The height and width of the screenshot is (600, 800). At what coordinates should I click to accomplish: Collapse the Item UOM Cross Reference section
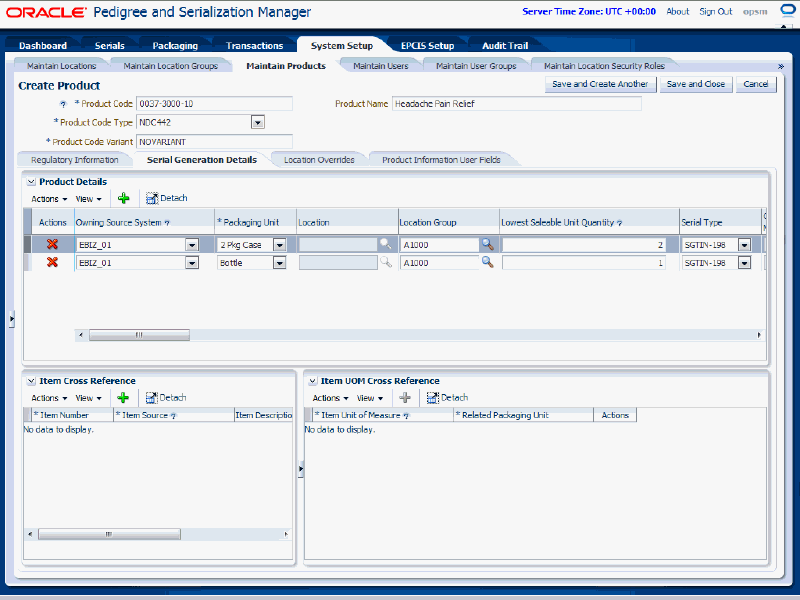click(x=312, y=381)
